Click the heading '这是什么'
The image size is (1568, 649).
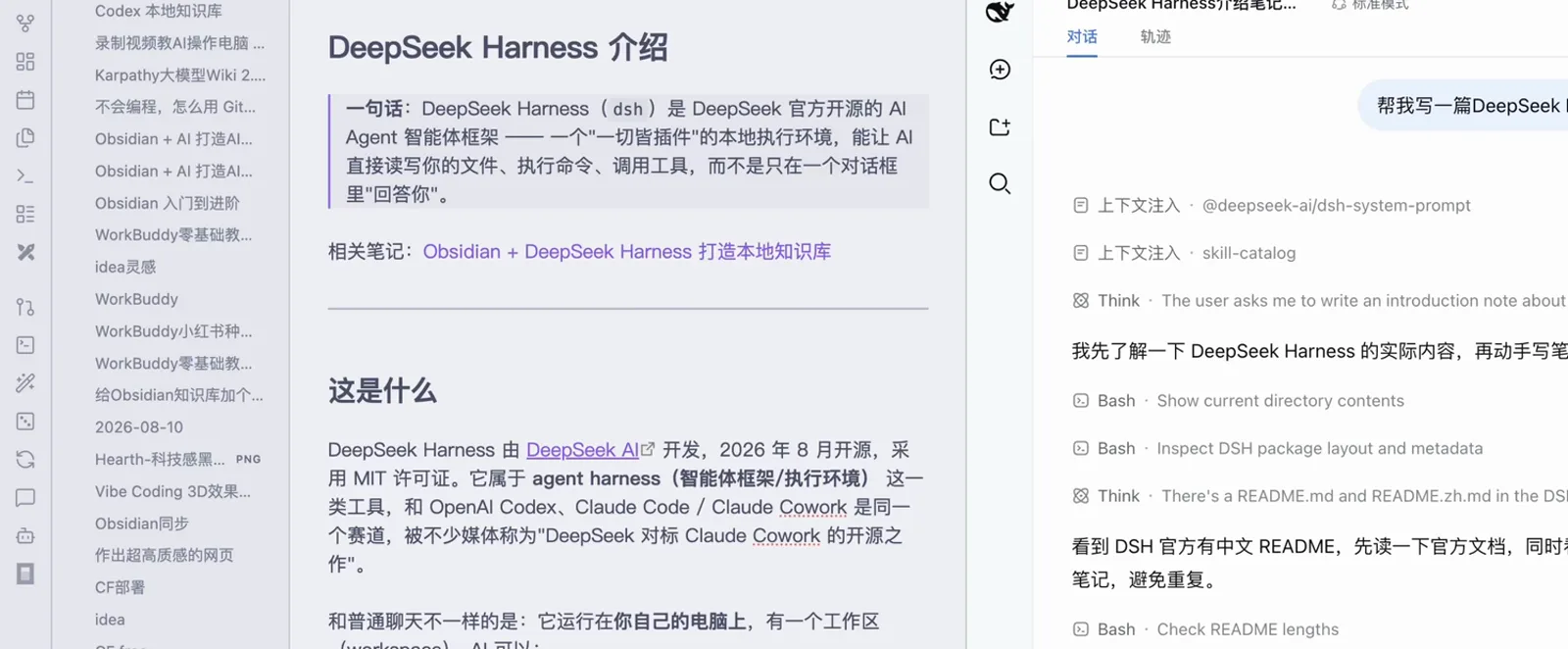point(382,390)
